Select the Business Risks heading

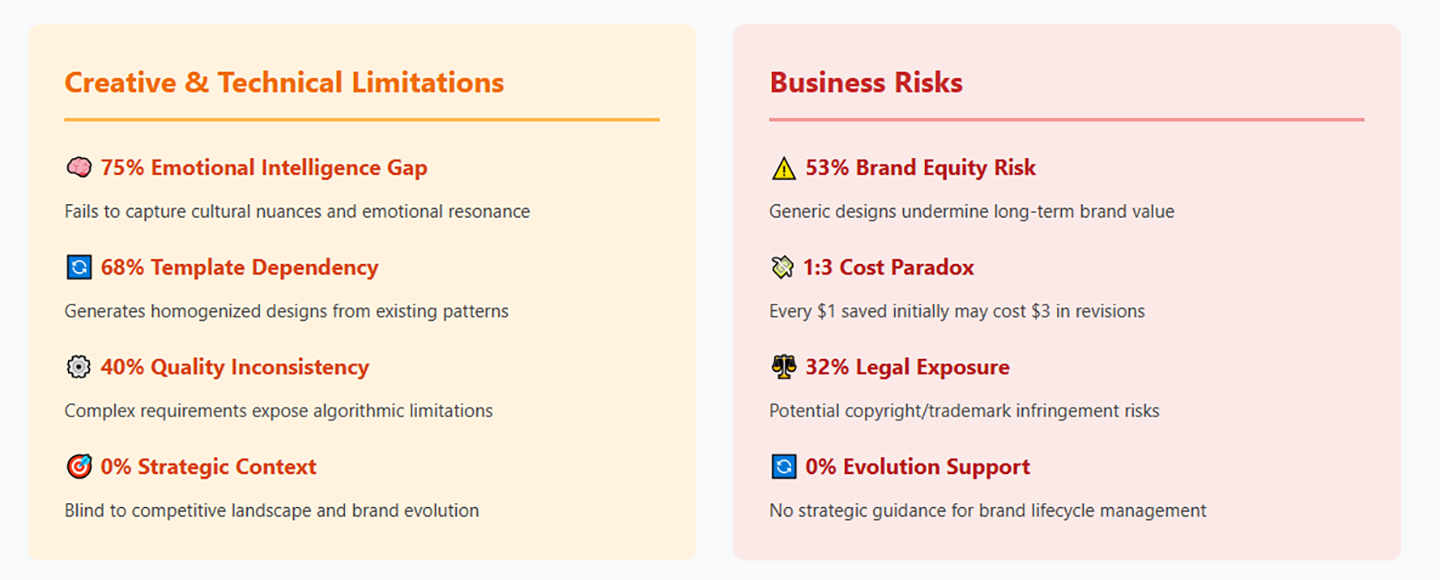866,82
